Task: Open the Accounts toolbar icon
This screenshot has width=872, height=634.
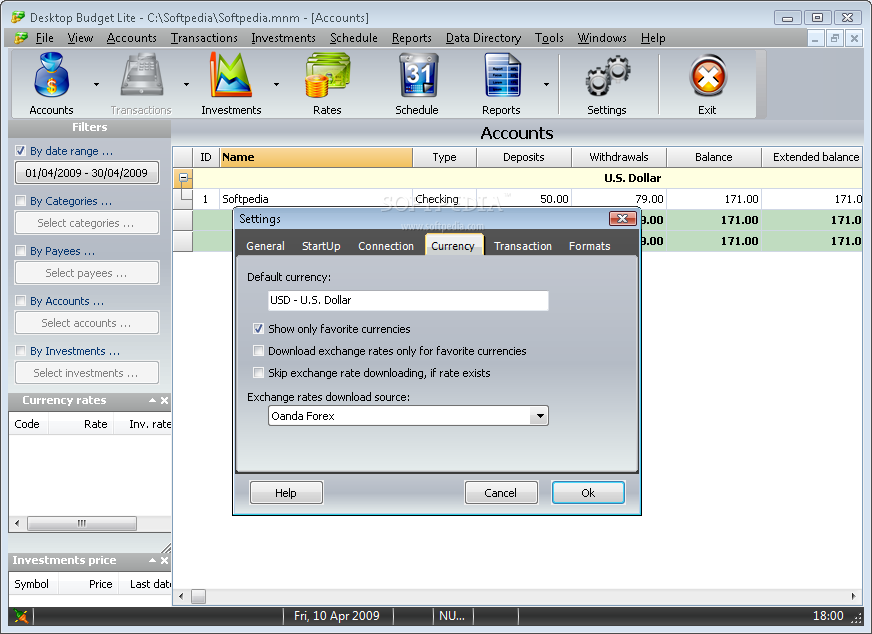Action: [x=51, y=78]
